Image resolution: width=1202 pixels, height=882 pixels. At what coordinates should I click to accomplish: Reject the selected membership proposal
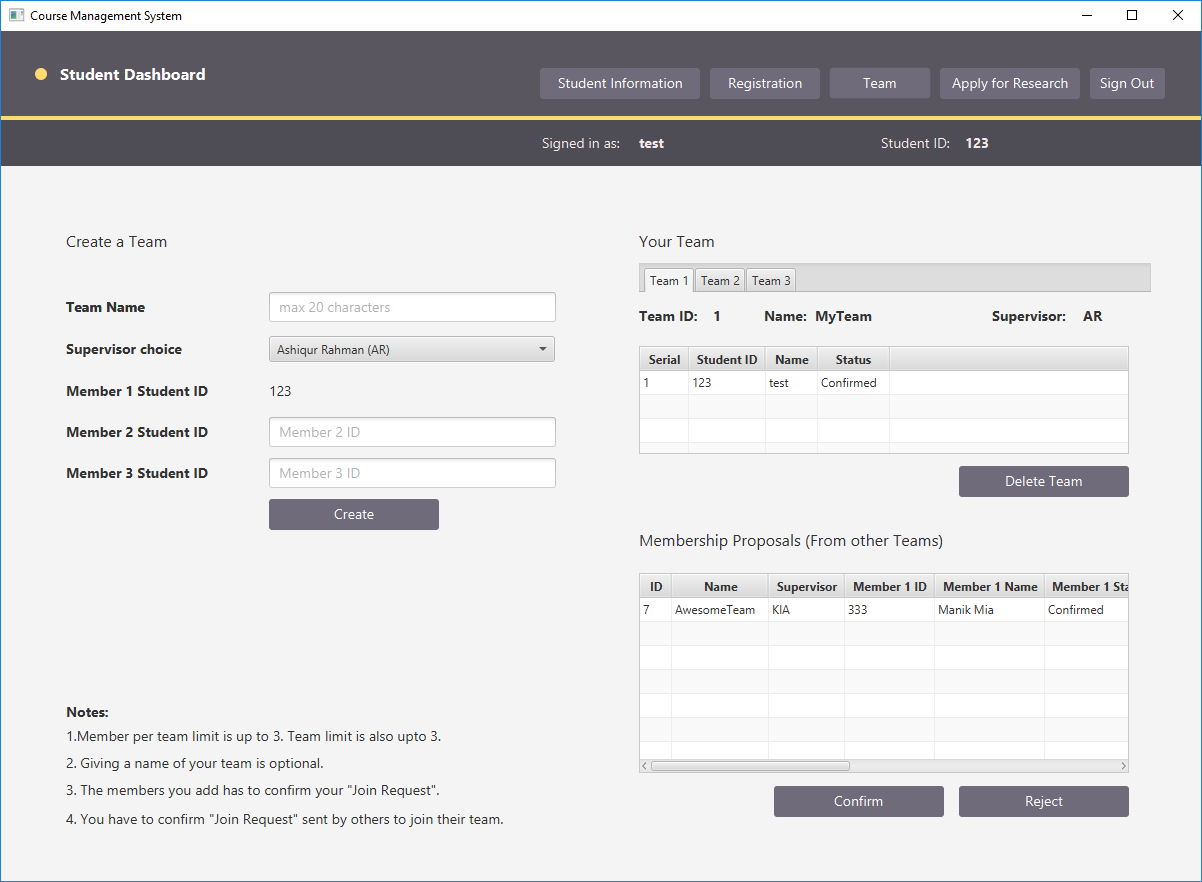(x=1044, y=801)
